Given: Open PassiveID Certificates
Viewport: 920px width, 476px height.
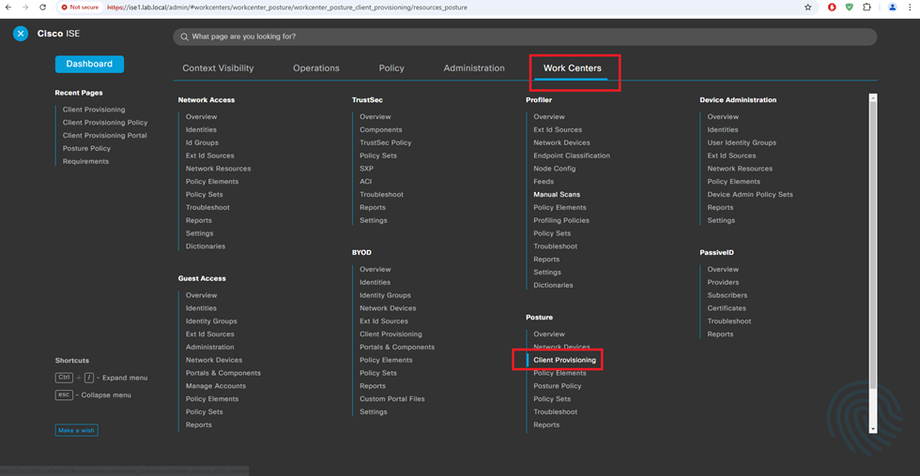Looking at the screenshot, I should click(x=726, y=308).
